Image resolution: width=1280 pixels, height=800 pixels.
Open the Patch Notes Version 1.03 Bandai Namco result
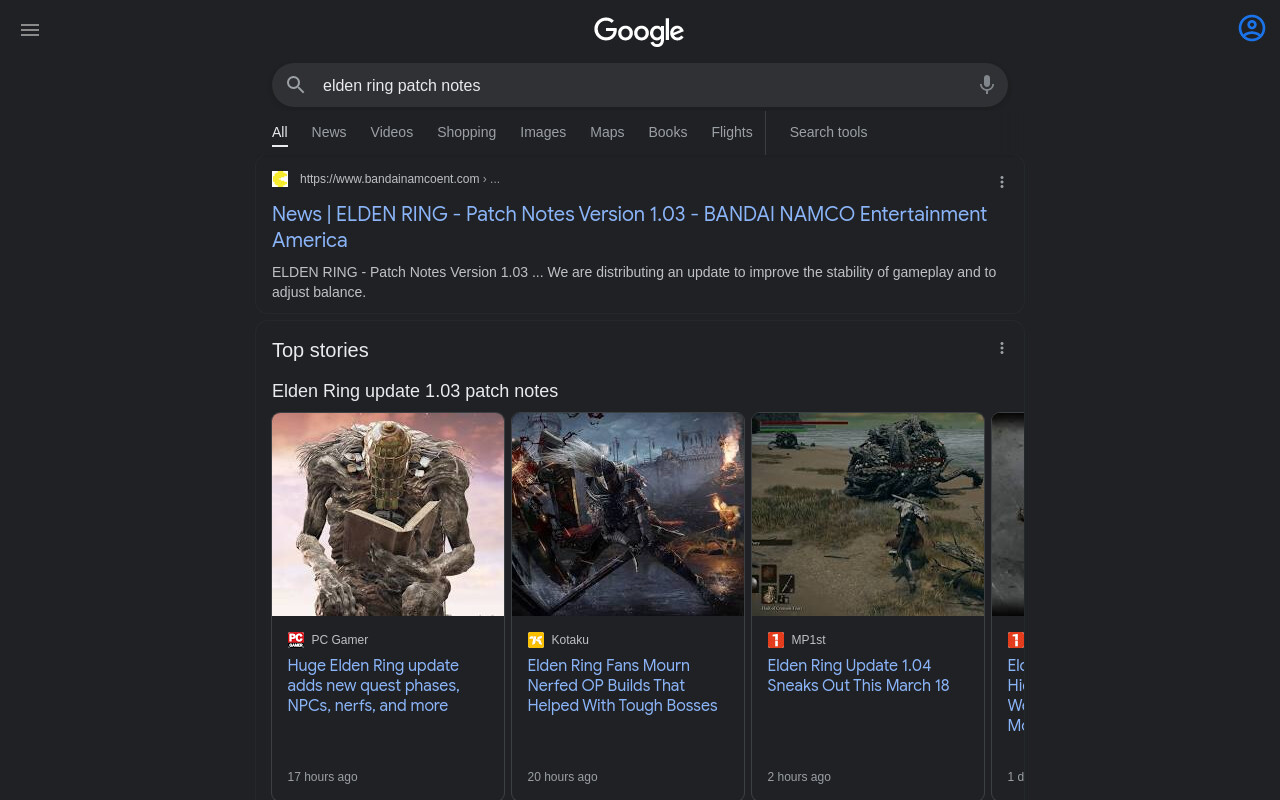coord(629,227)
